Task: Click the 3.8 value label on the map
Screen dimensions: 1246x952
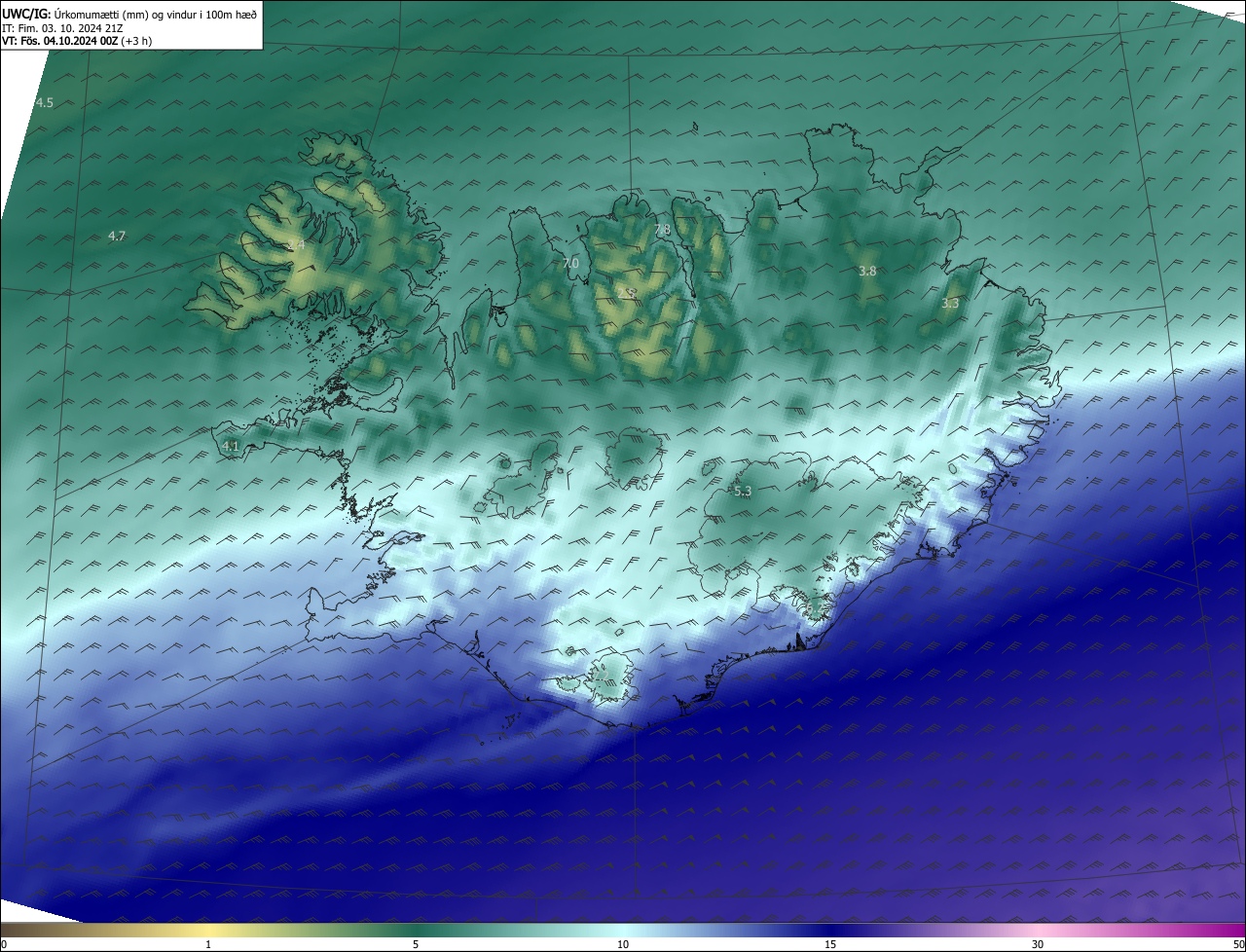Action: tap(867, 271)
